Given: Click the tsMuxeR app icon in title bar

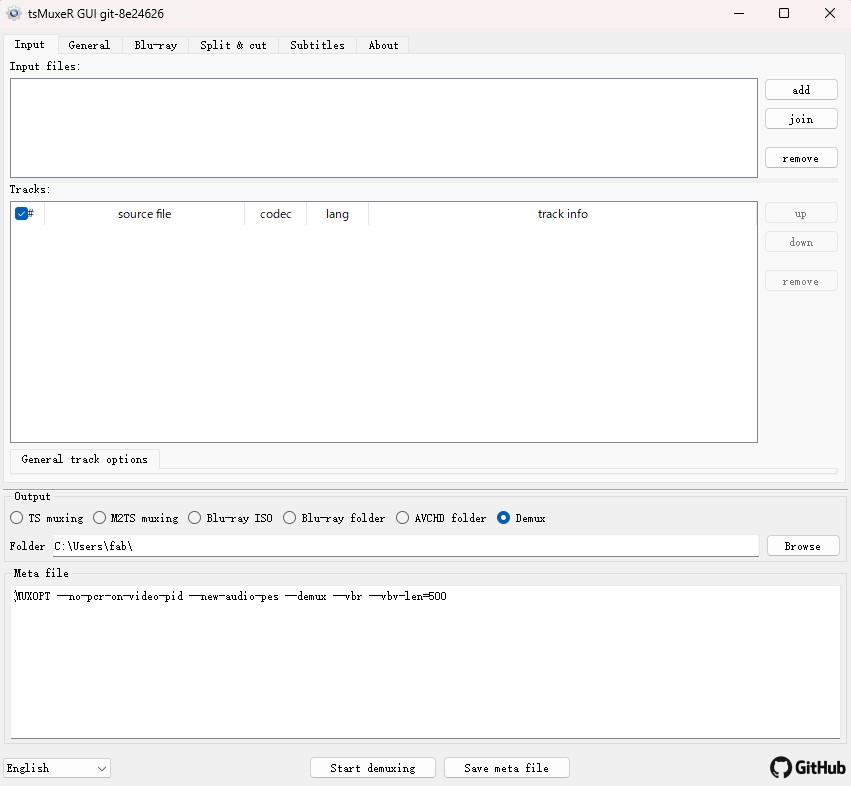Looking at the screenshot, I should 14,14.
